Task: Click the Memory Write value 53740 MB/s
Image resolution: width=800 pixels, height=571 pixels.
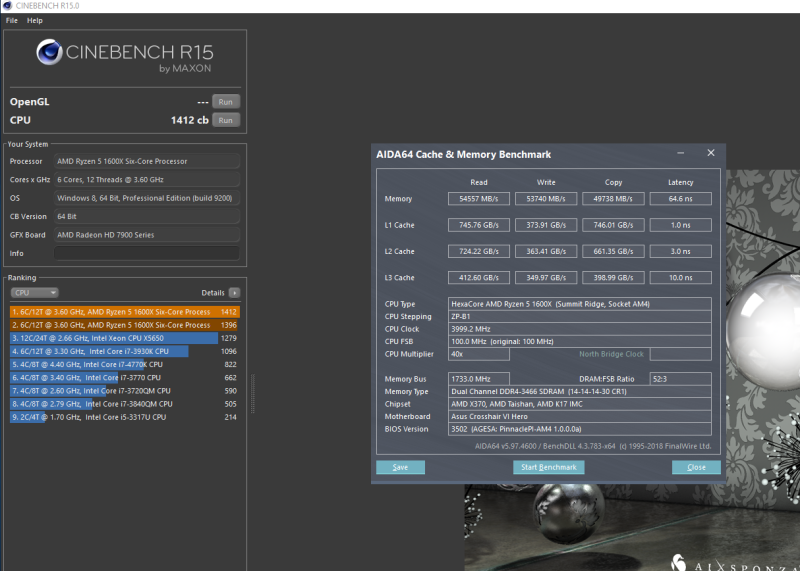Action: [546, 198]
